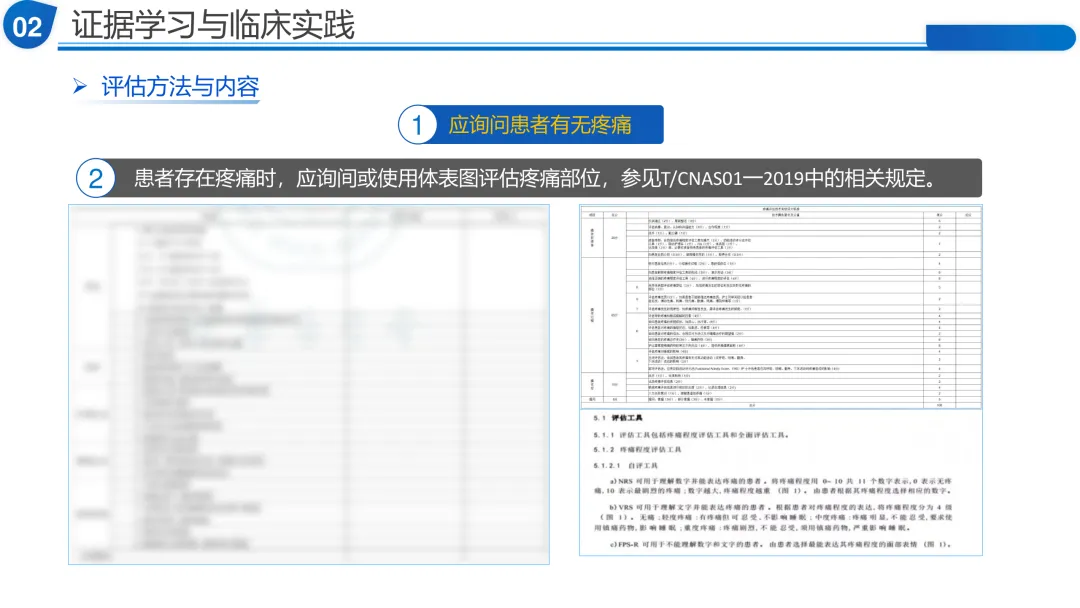Select the subtitle 评估方法与内容
Screen dimensions: 1080x608
(x=180, y=87)
